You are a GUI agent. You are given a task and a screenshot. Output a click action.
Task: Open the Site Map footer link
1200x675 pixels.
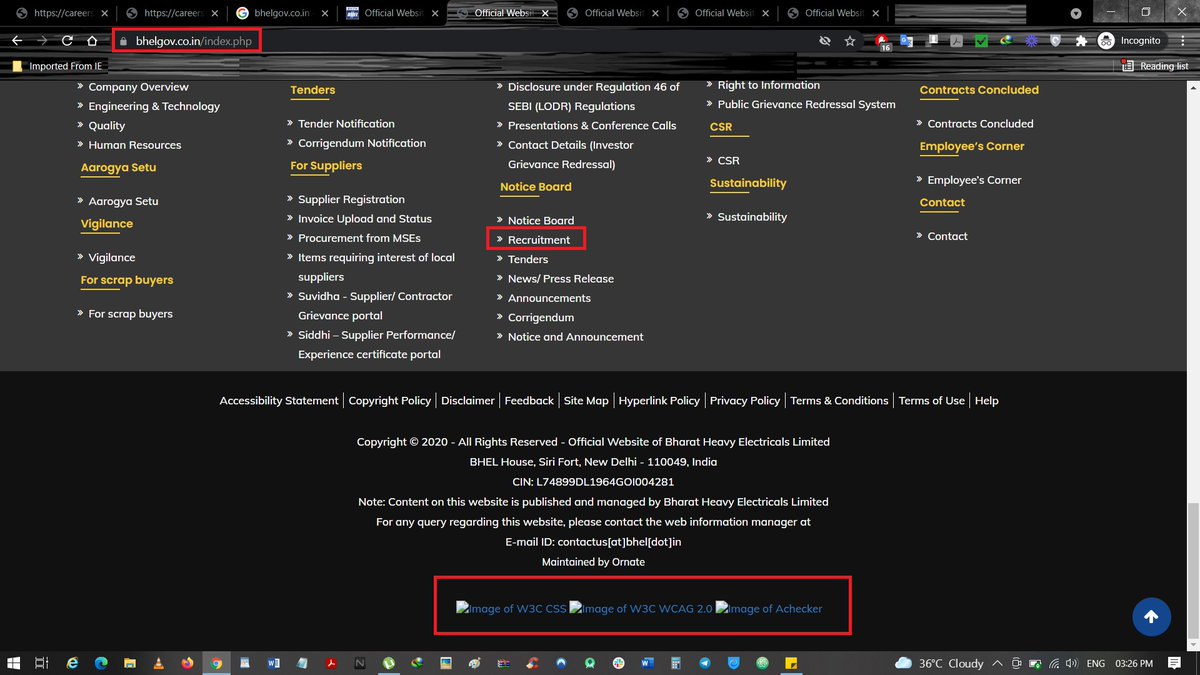tap(586, 401)
